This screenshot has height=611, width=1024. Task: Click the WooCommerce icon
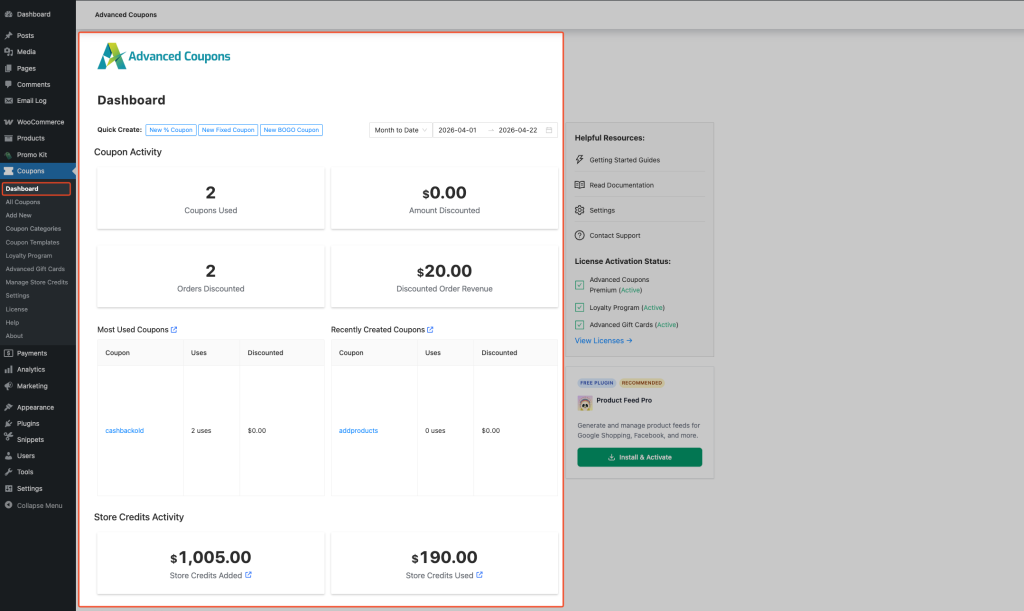pyautogui.click(x=8, y=122)
